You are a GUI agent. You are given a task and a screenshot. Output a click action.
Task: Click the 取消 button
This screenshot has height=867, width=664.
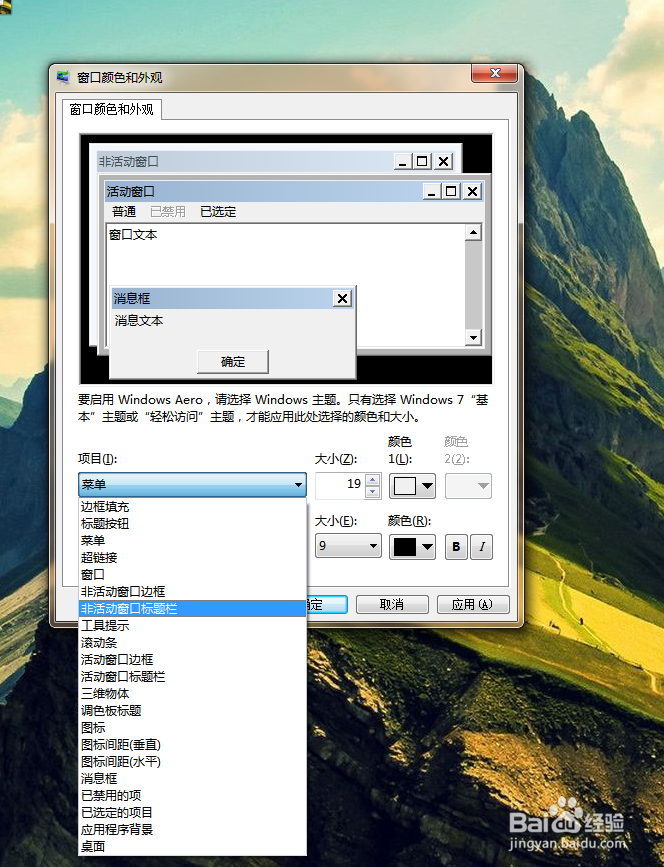click(392, 604)
